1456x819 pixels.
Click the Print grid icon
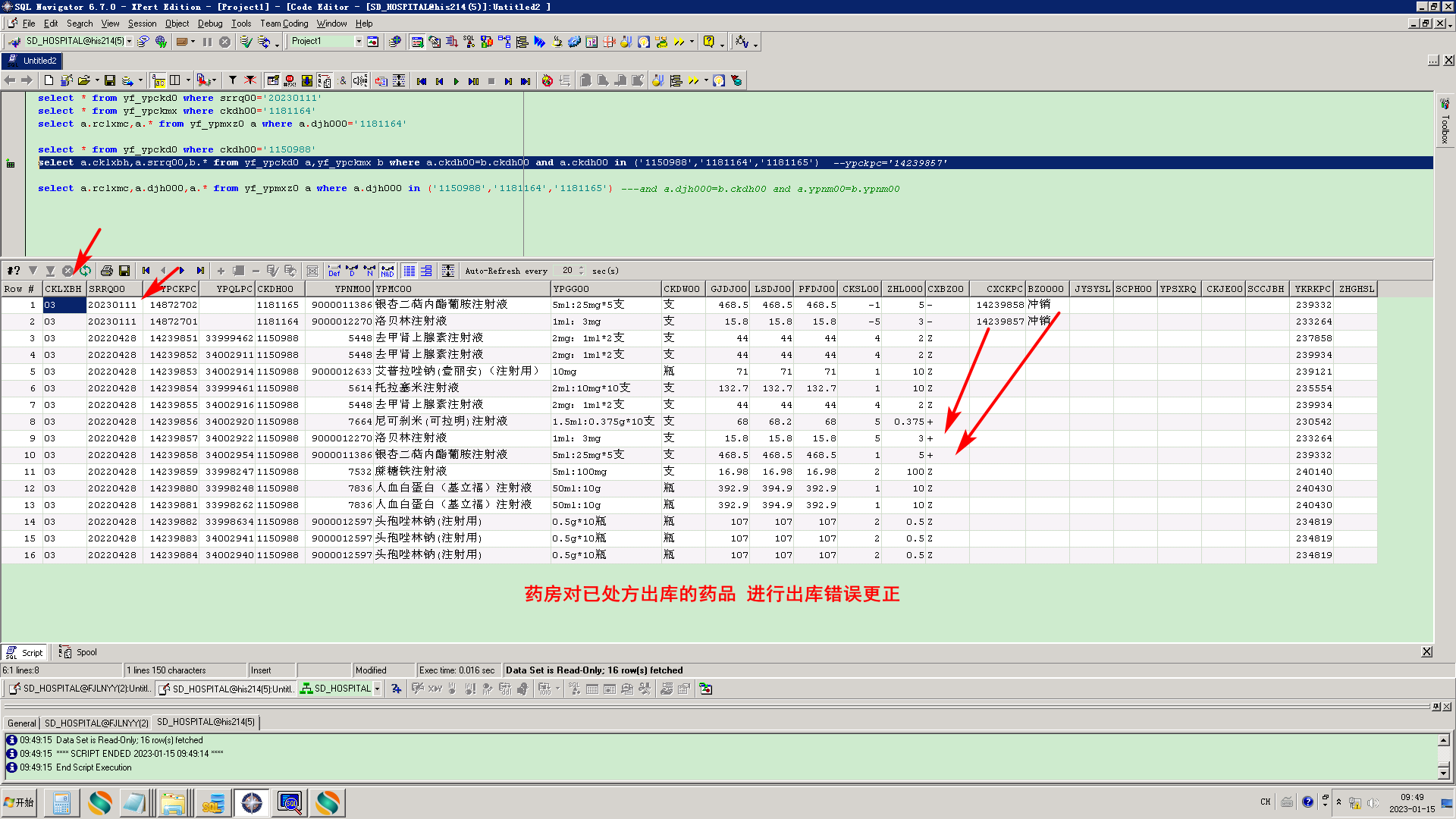tap(107, 271)
